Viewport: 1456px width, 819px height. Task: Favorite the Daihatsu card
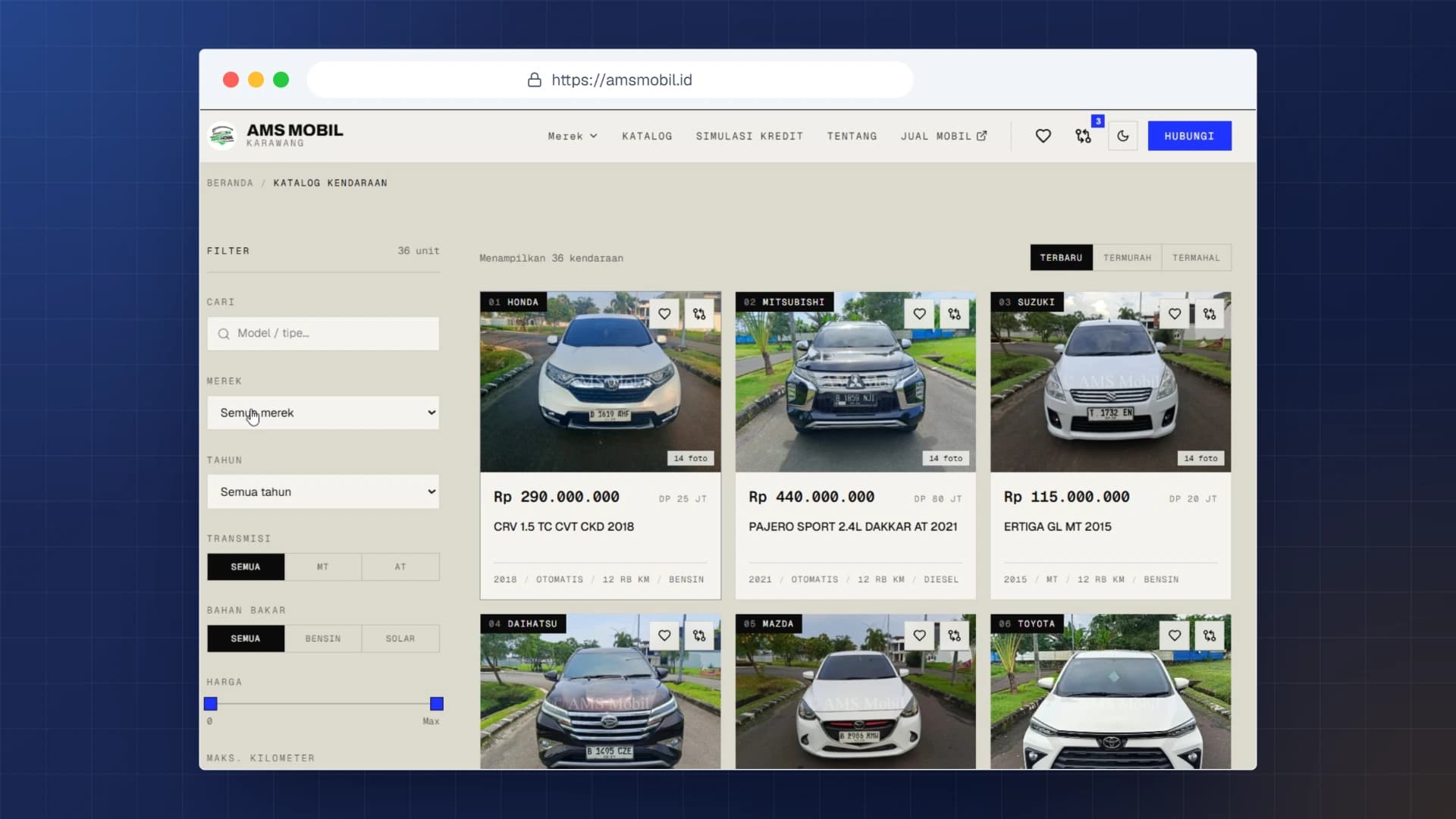click(x=664, y=635)
